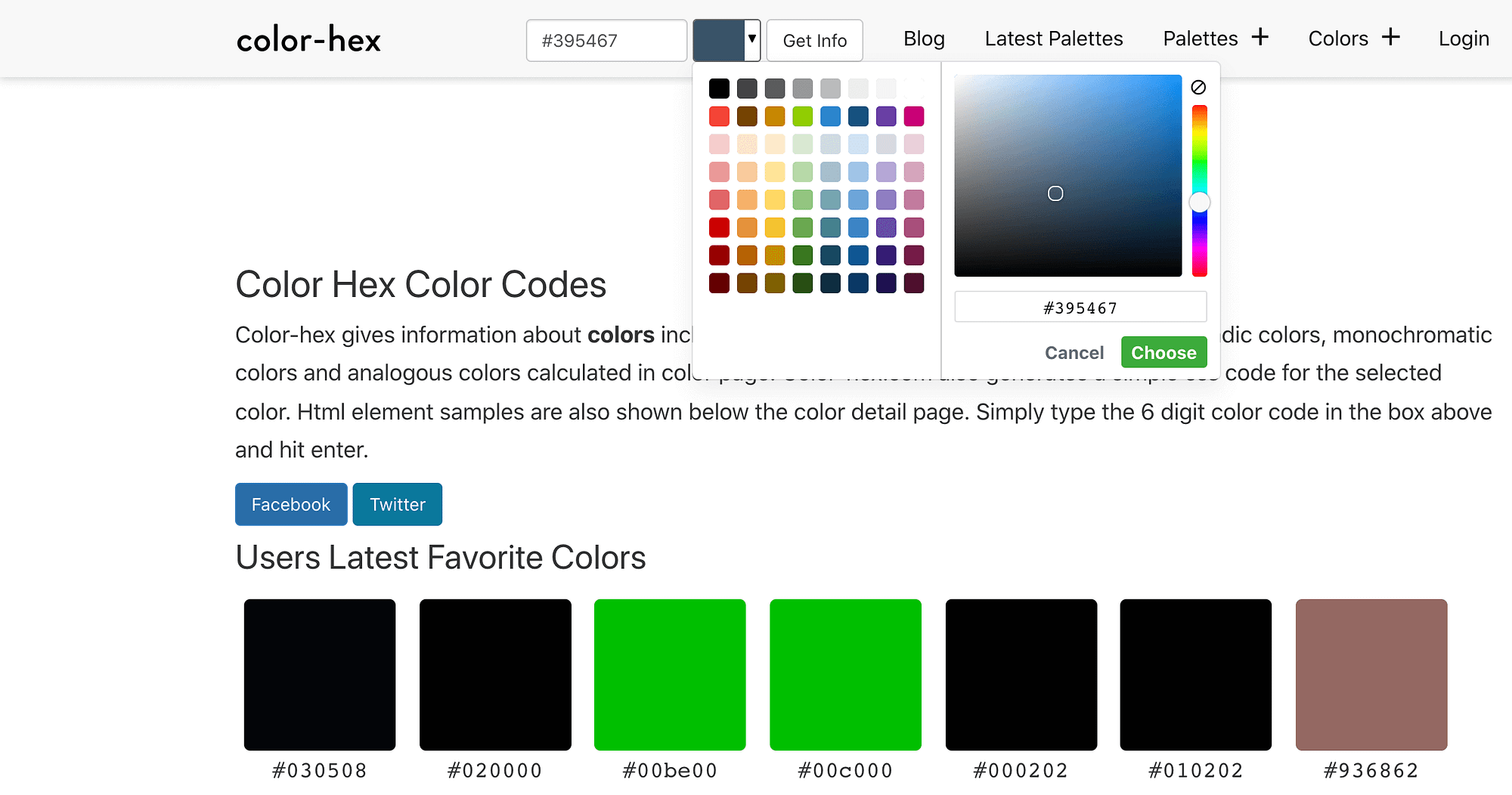Click the color-hex logo

tap(308, 39)
